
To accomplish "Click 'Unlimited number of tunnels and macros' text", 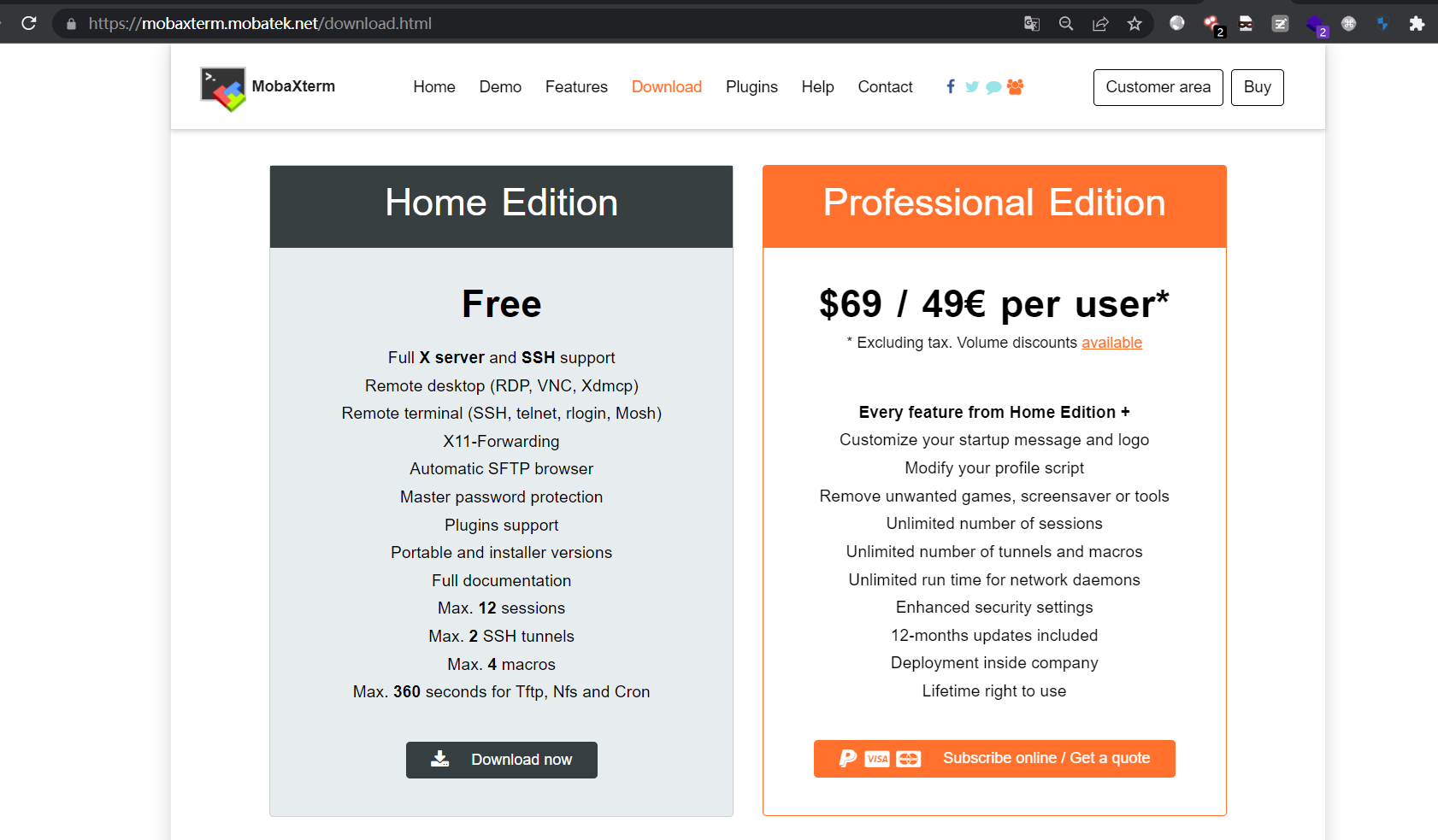I will click(994, 552).
